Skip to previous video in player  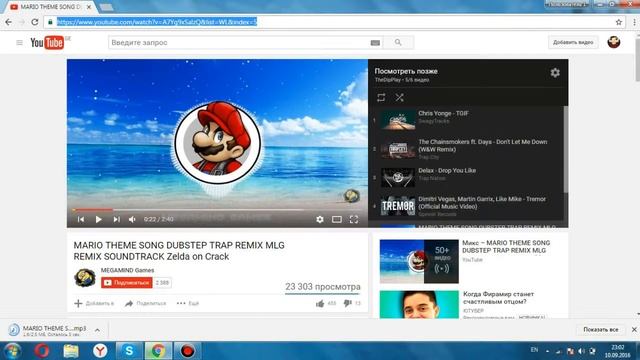click(81, 219)
